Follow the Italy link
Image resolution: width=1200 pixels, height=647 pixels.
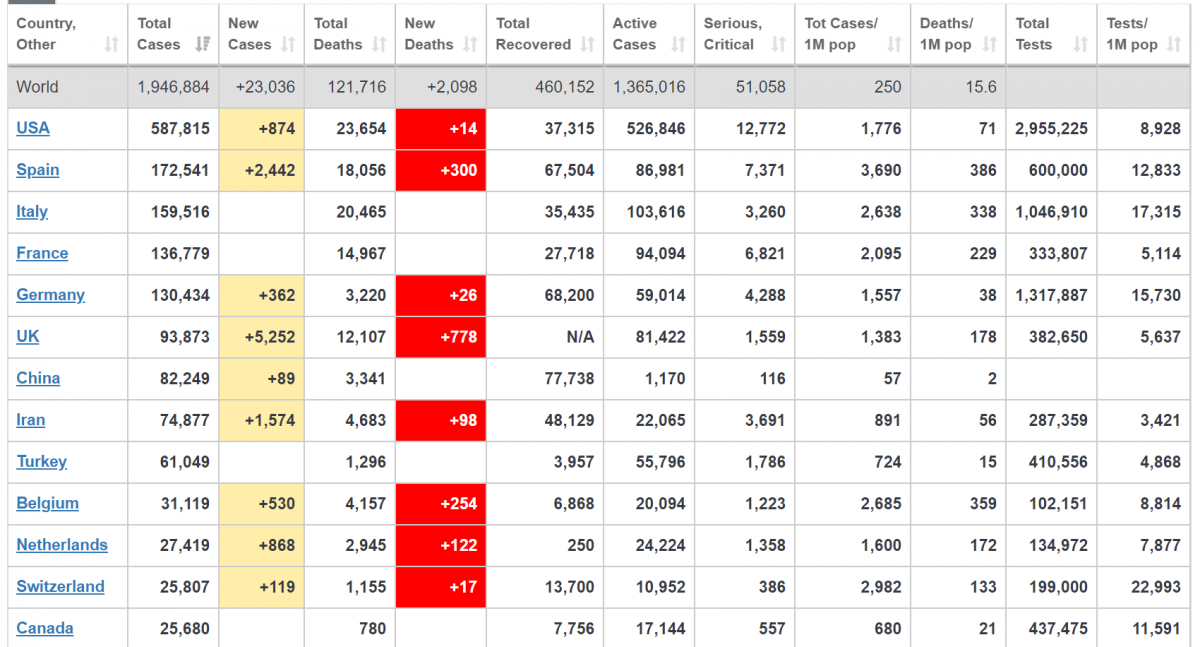[x=32, y=211]
